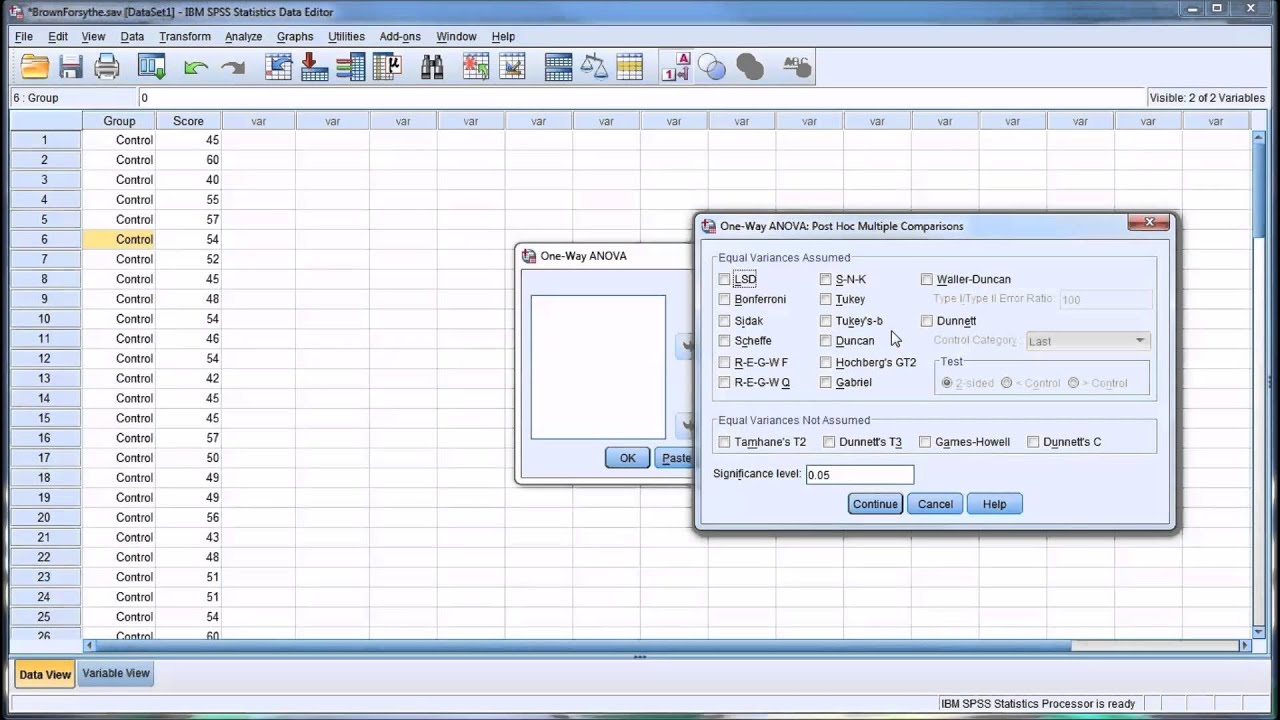This screenshot has height=720, width=1280.
Task: Click the Significance level input field
Action: 859,474
